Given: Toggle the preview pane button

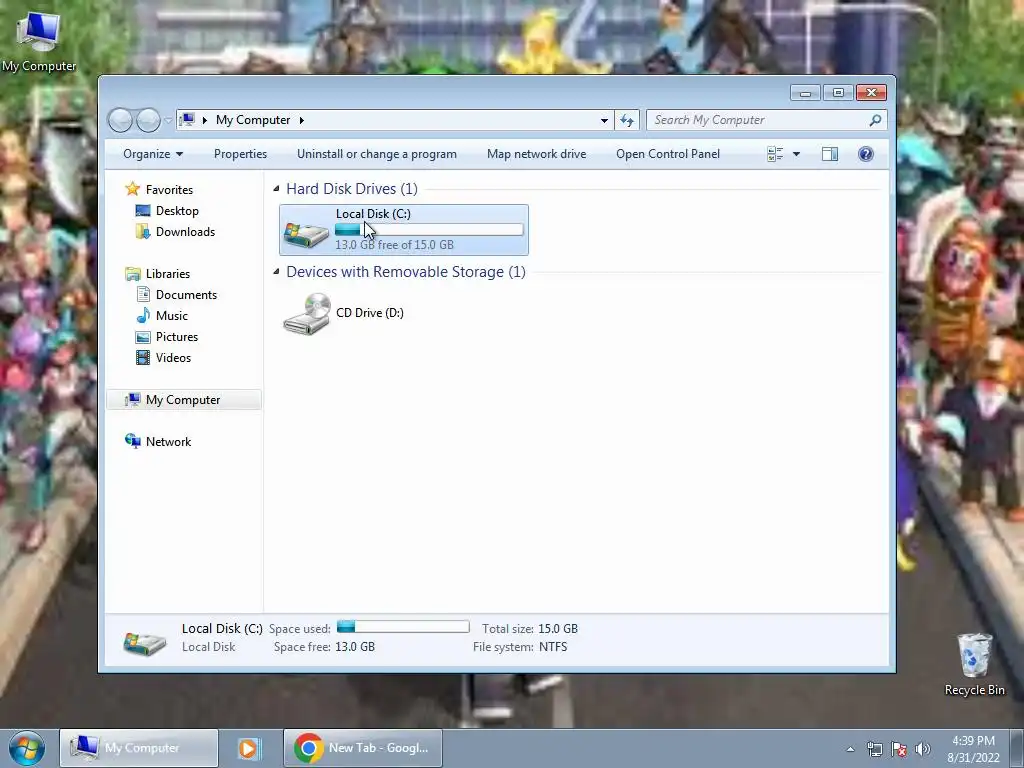Looking at the screenshot, I should 829,154.
